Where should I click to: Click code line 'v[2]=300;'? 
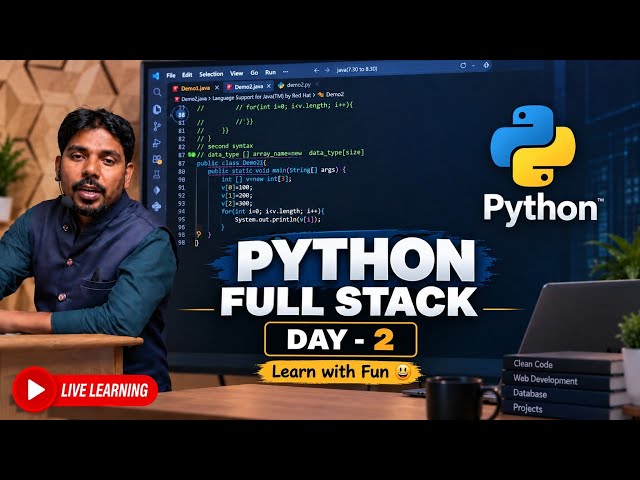pyautogui.click(x=237, y=203)
